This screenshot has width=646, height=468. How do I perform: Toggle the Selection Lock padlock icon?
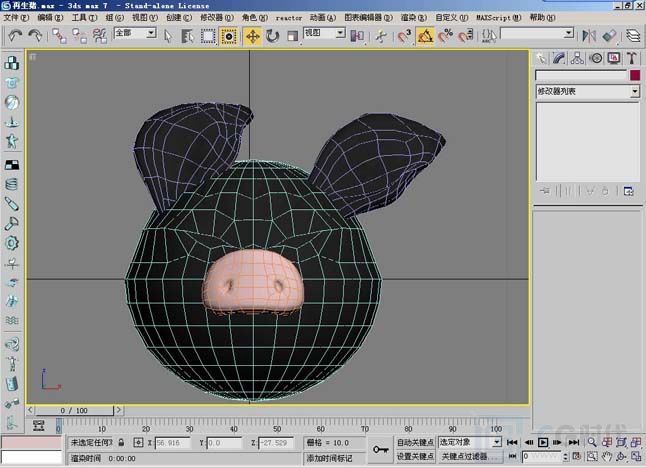pyautogui.click(x=121, y=442)
